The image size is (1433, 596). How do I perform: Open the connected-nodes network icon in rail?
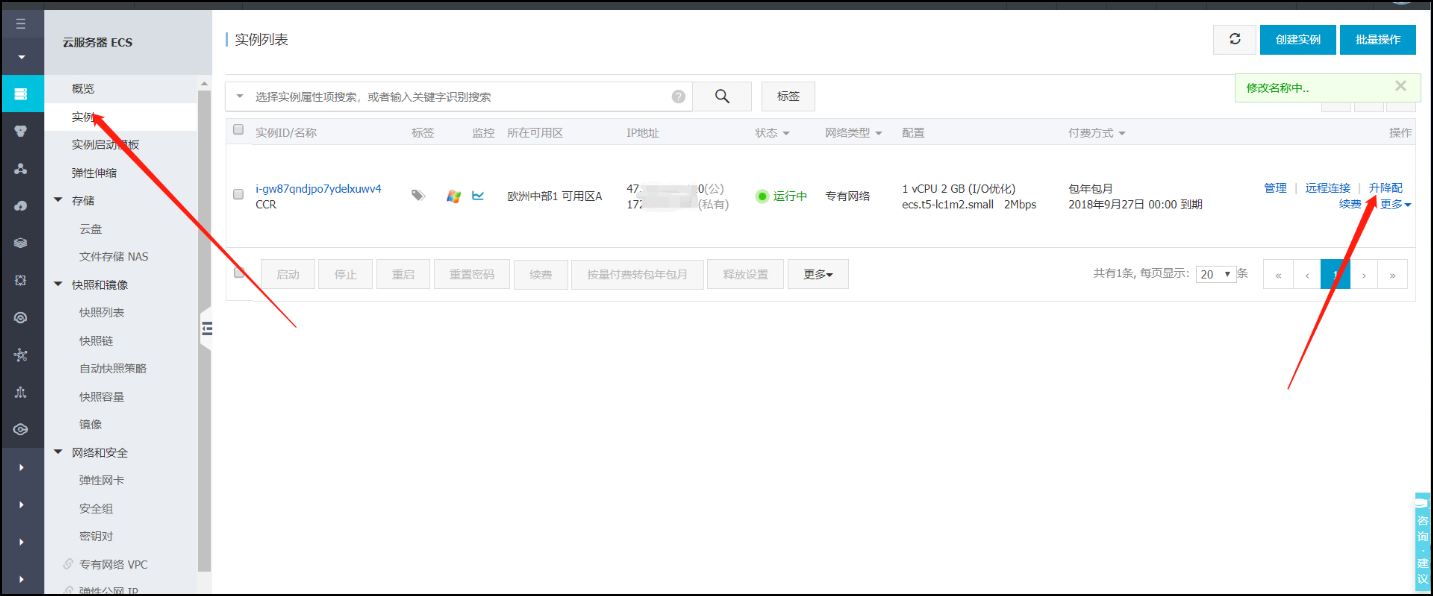tap(21, 355)
